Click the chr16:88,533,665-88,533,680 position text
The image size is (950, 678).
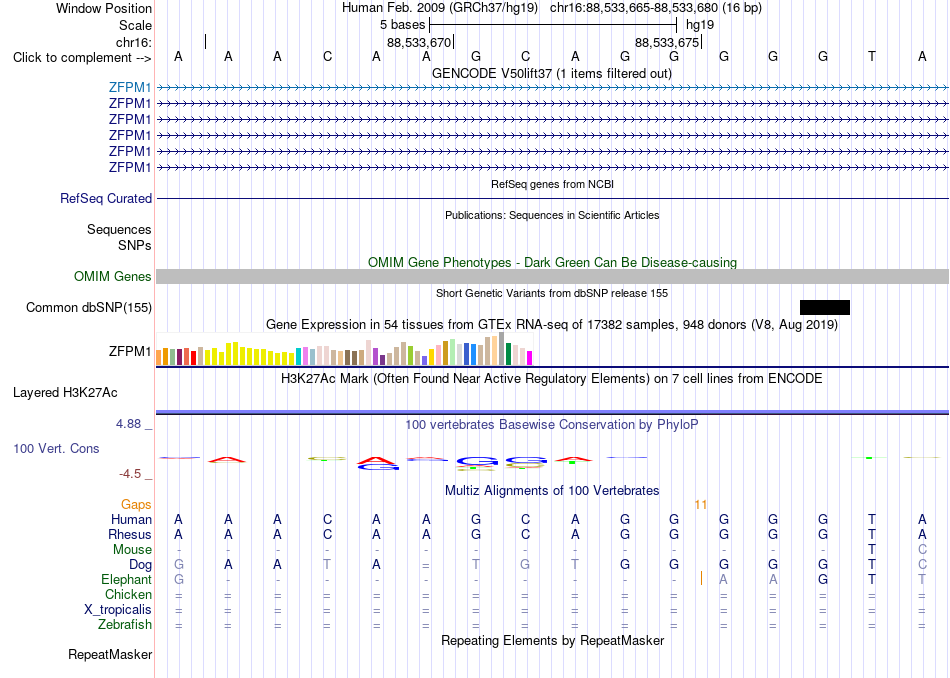[656, 8]
